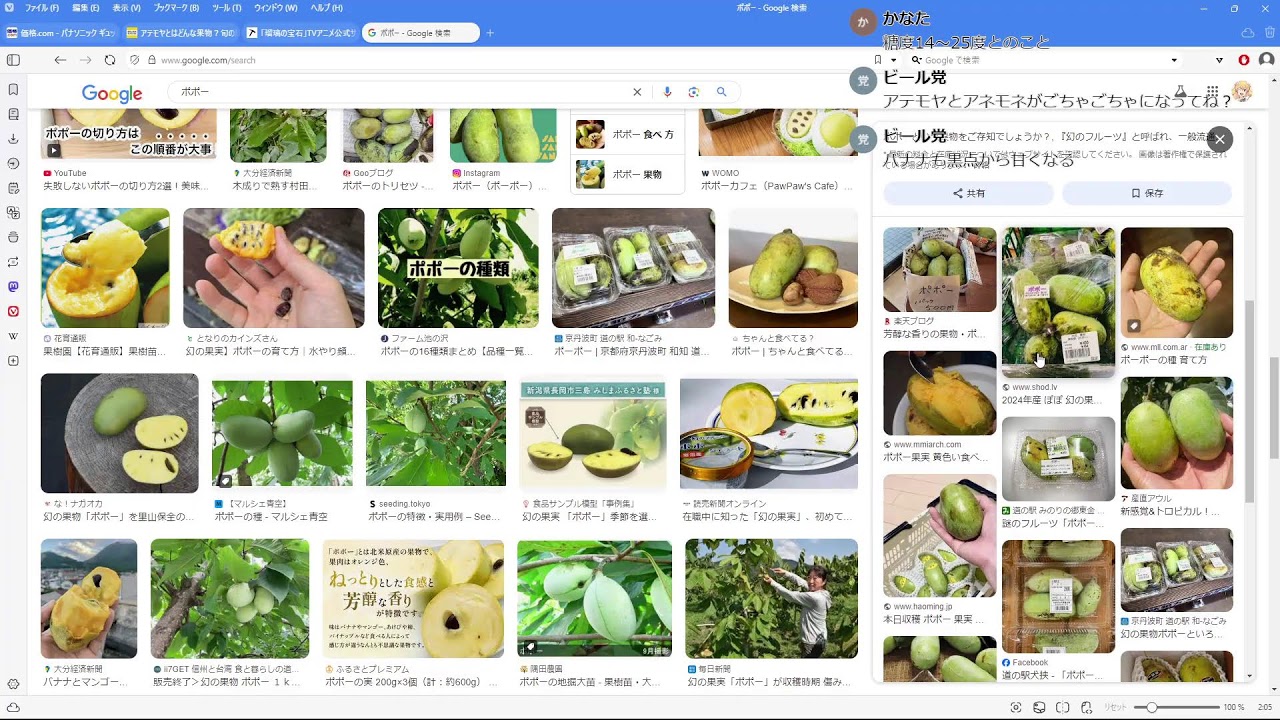This screenshot has height=720, width=1280.
Task: Open the Downloads panel in sidebar
Action: click(13, 139)
